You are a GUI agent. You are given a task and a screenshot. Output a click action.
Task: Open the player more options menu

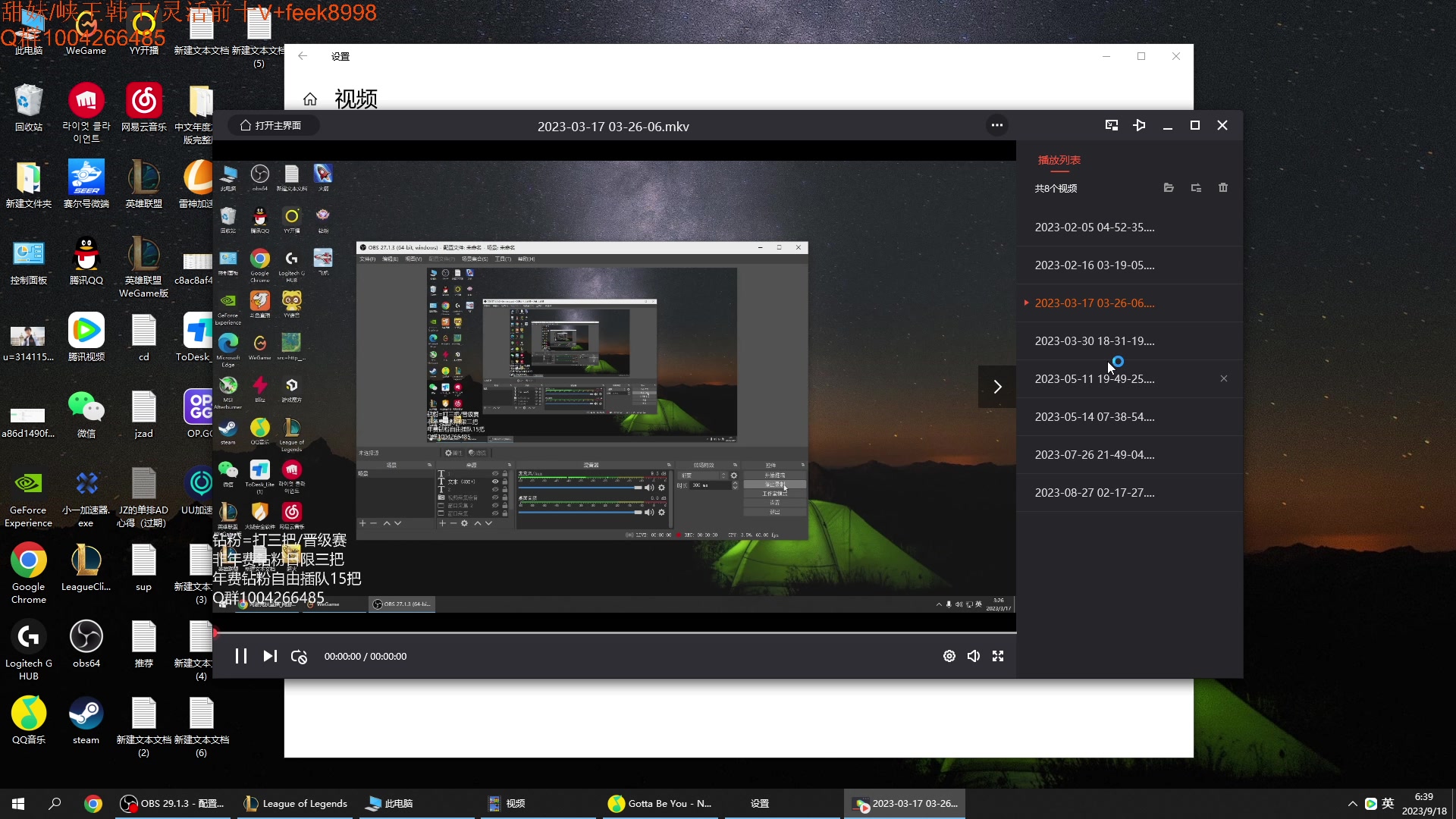pyautogui.click(x=997, y=125)
